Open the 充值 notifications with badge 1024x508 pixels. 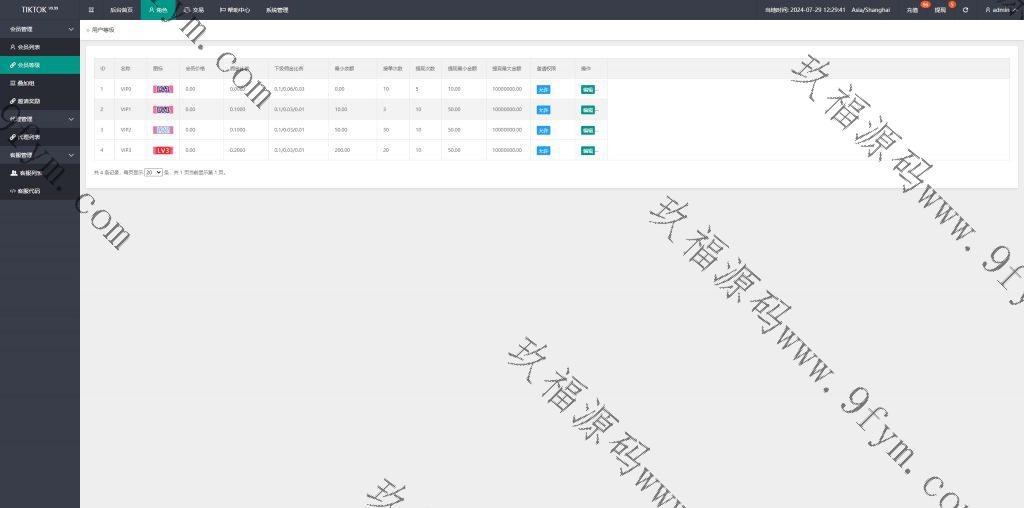[x=912, y=9]
